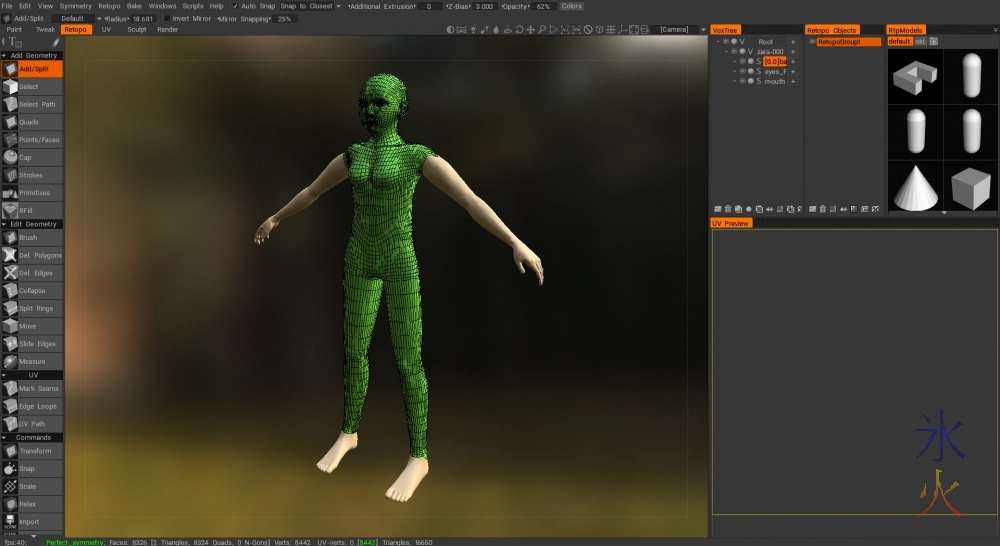Viewport: 1000px width, 546px height.
Task: Pick the Mark Seams tool
Action: [x=38, y=388]
